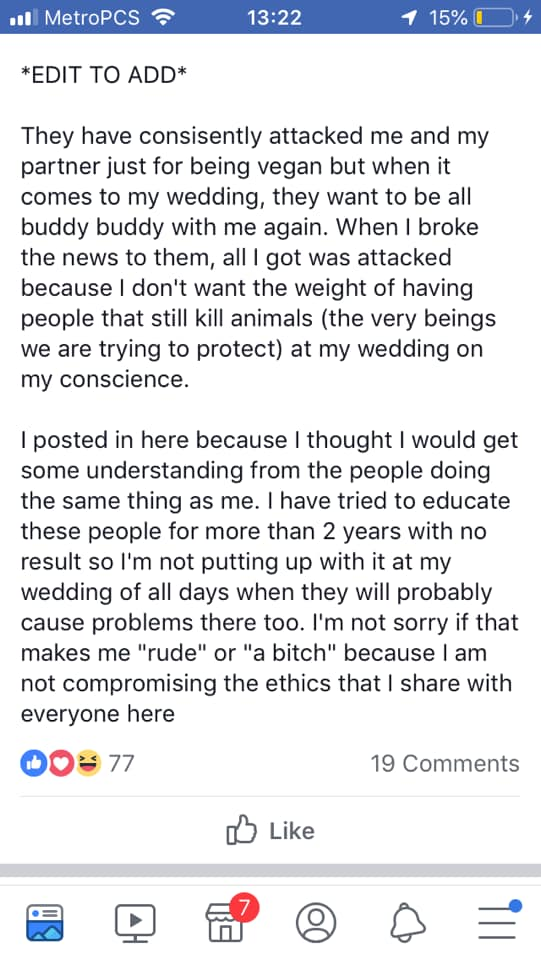Image resolution: width=541 pixels, height=960 pixels.
Task: Open the News Feed tab icon
Action: point(45,921)
